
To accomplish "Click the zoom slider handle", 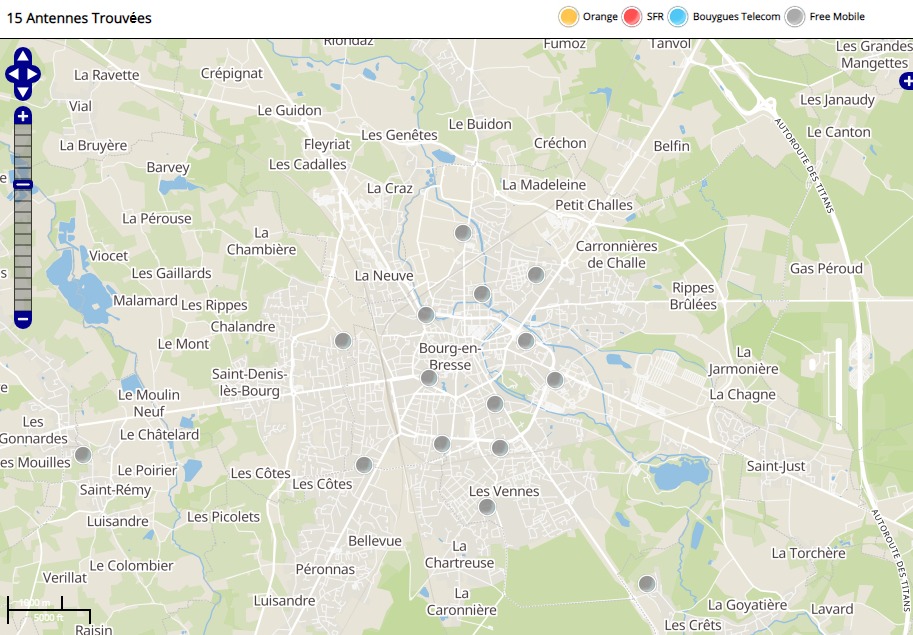I will click(x=23, y=184).
